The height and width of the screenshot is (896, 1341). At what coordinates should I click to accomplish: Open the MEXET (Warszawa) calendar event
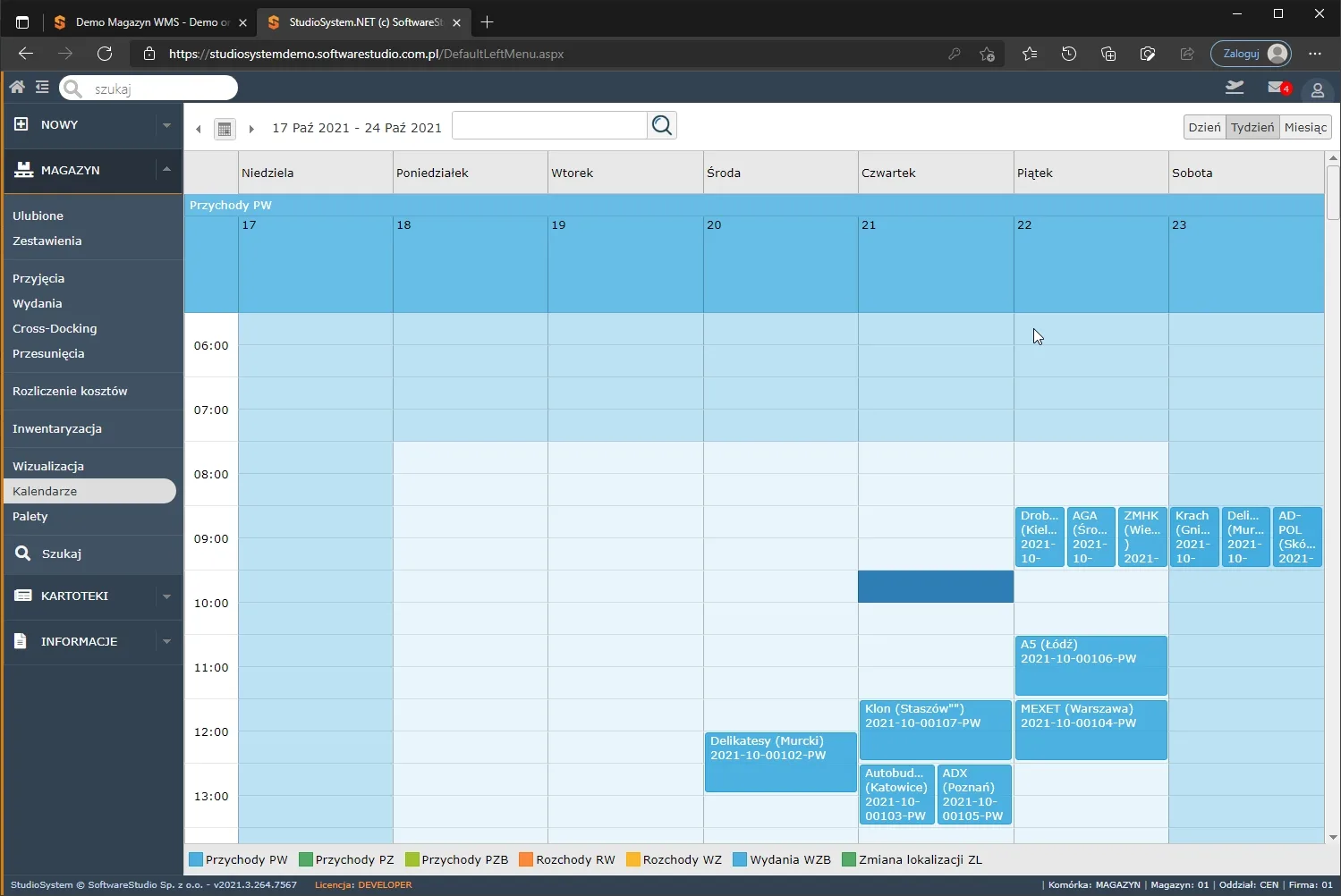click(x=1091, y=730)
